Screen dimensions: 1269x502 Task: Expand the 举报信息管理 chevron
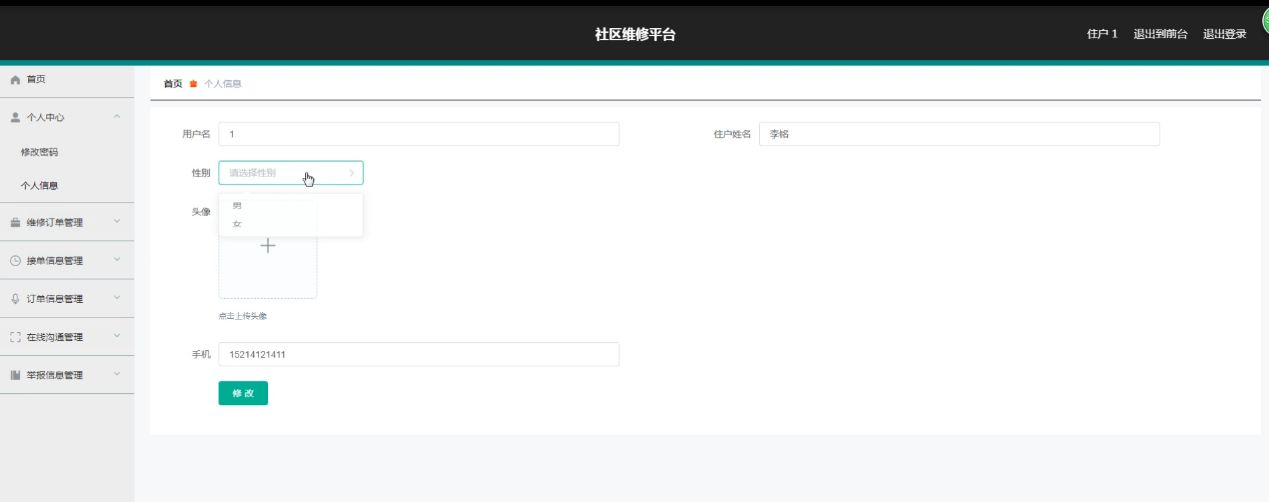[117, 375]
